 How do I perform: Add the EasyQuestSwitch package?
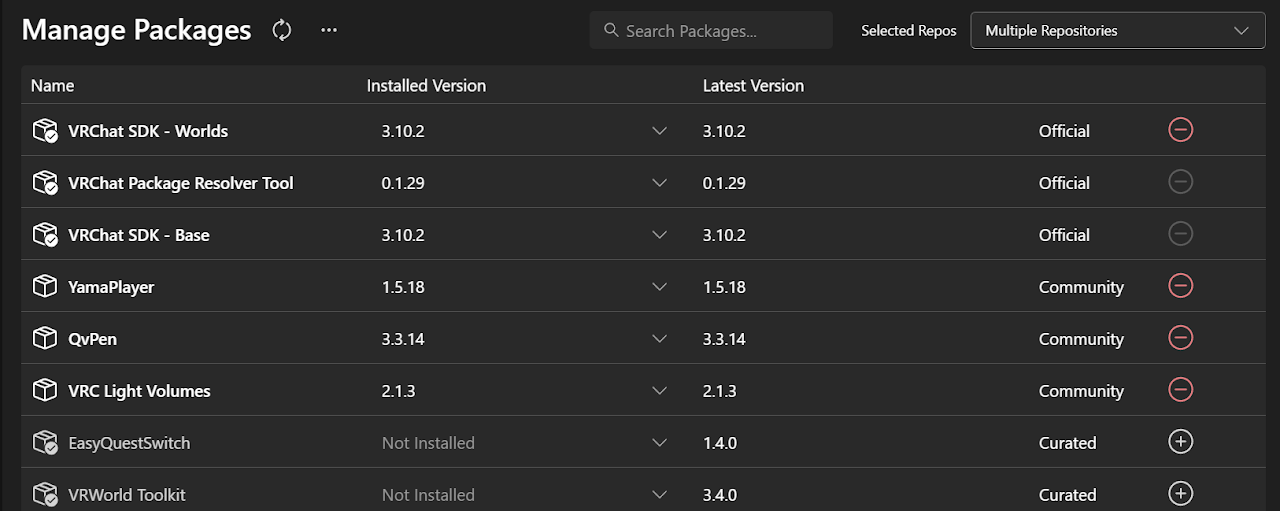point(1180,442)
